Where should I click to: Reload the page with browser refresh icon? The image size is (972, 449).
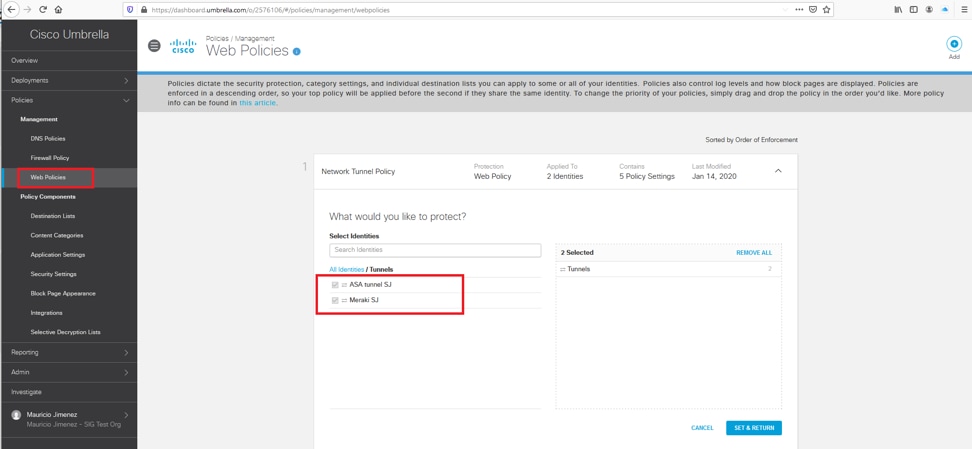pyautogui.click(x=43, y=10)
